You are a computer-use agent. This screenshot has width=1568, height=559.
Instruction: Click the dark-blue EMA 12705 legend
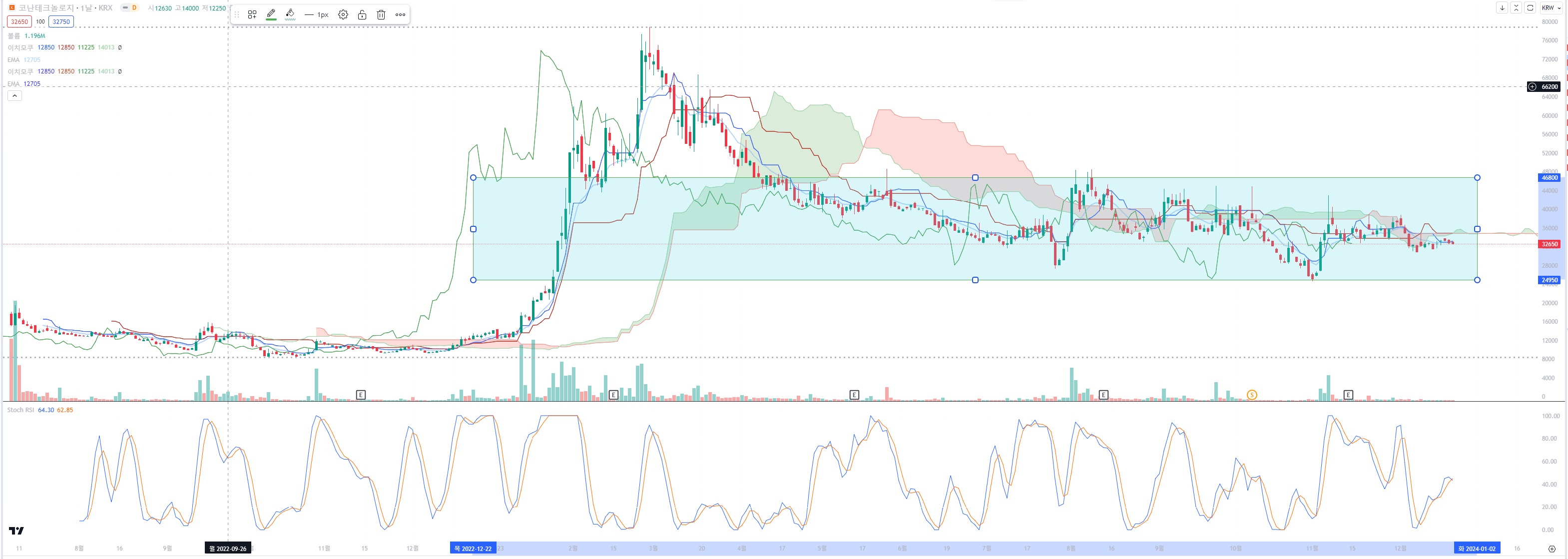click(x=24, y=84)
